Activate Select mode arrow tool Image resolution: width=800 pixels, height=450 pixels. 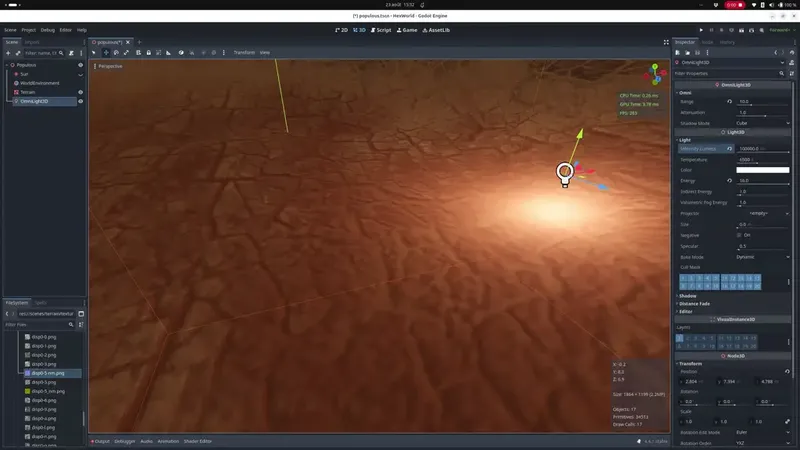(x=94, y=53)
